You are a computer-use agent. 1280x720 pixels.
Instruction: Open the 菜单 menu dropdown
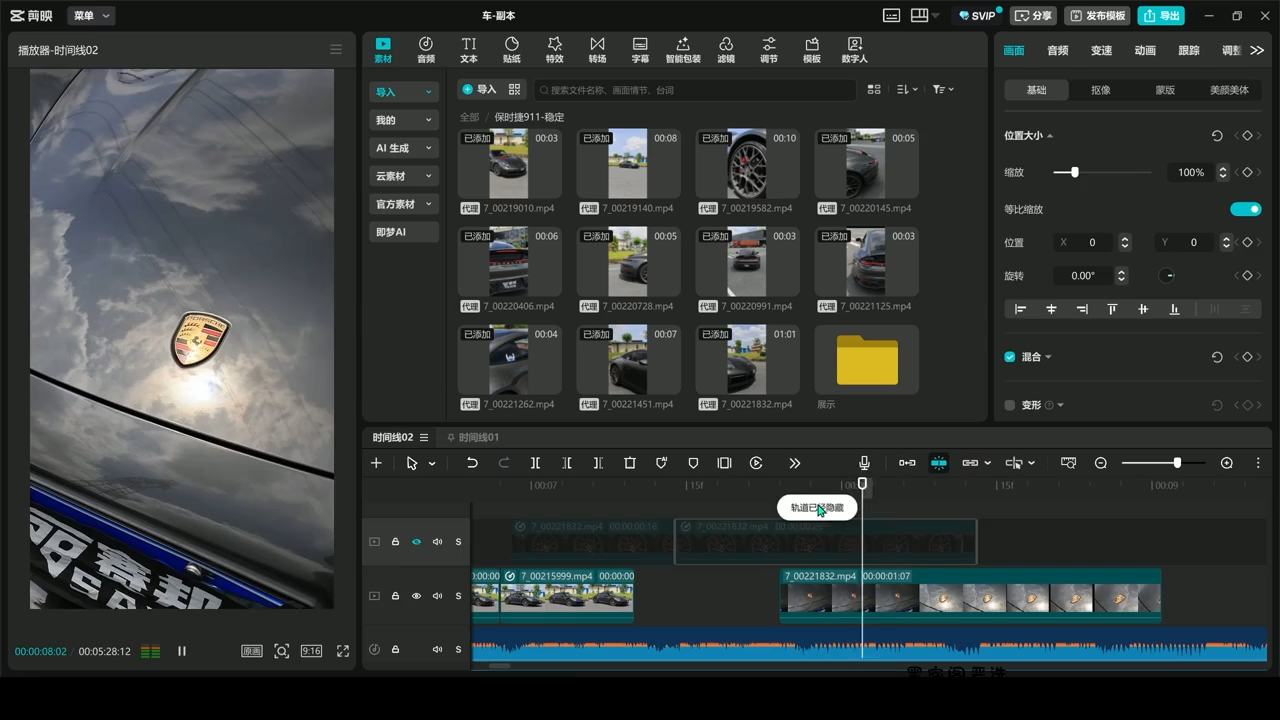tap(92, 16)
